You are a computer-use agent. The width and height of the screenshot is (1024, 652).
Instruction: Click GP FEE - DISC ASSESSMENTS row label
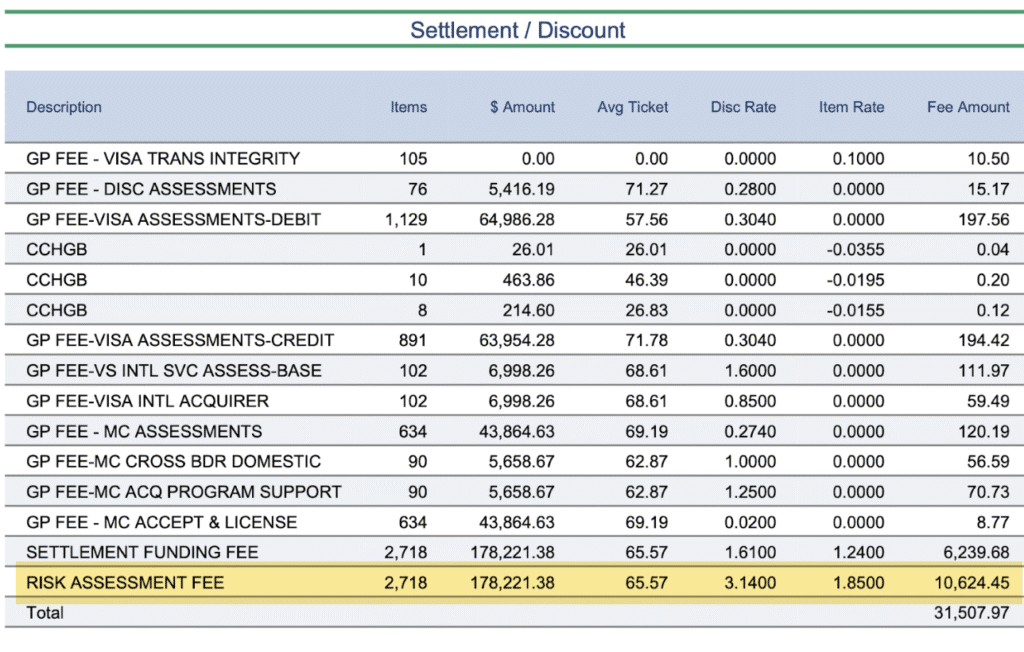click(152, 189)
